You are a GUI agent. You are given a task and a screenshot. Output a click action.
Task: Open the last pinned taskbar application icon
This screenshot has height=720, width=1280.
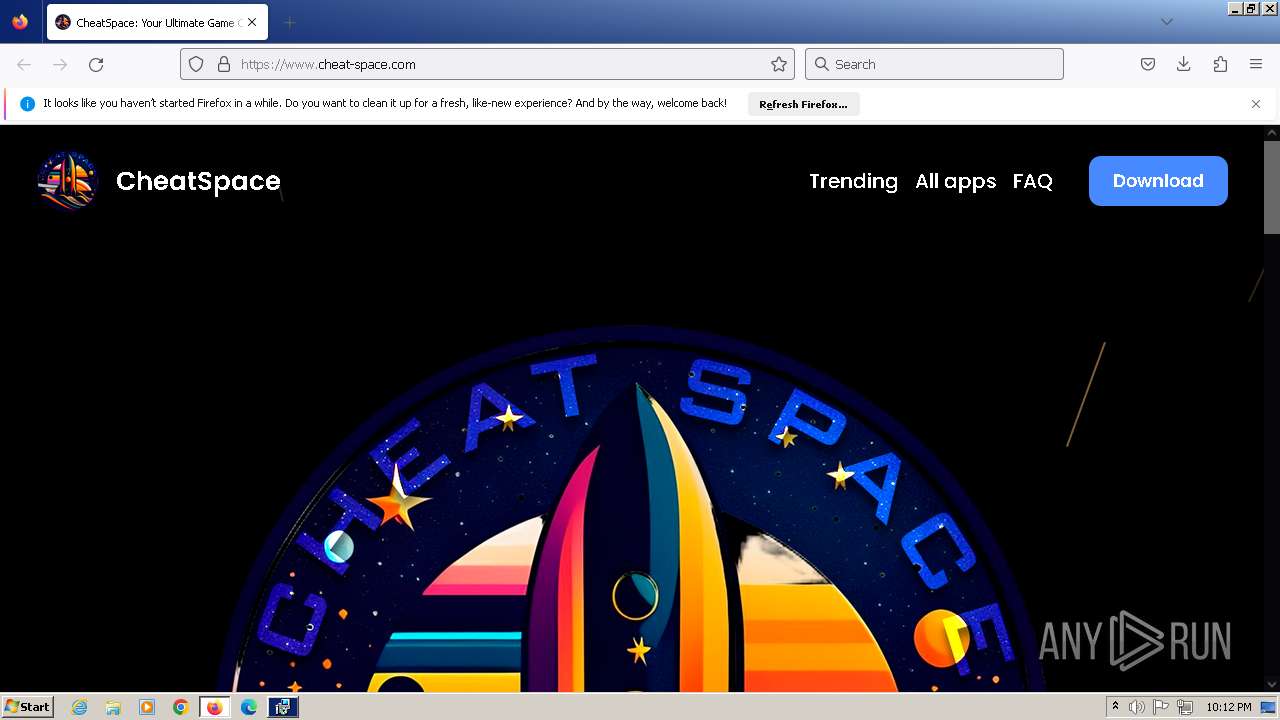283,707
